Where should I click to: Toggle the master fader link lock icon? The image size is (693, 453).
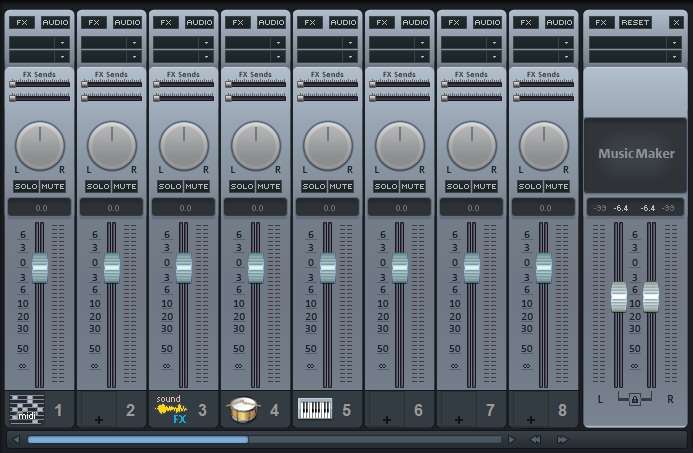click(x=635, y=400)
